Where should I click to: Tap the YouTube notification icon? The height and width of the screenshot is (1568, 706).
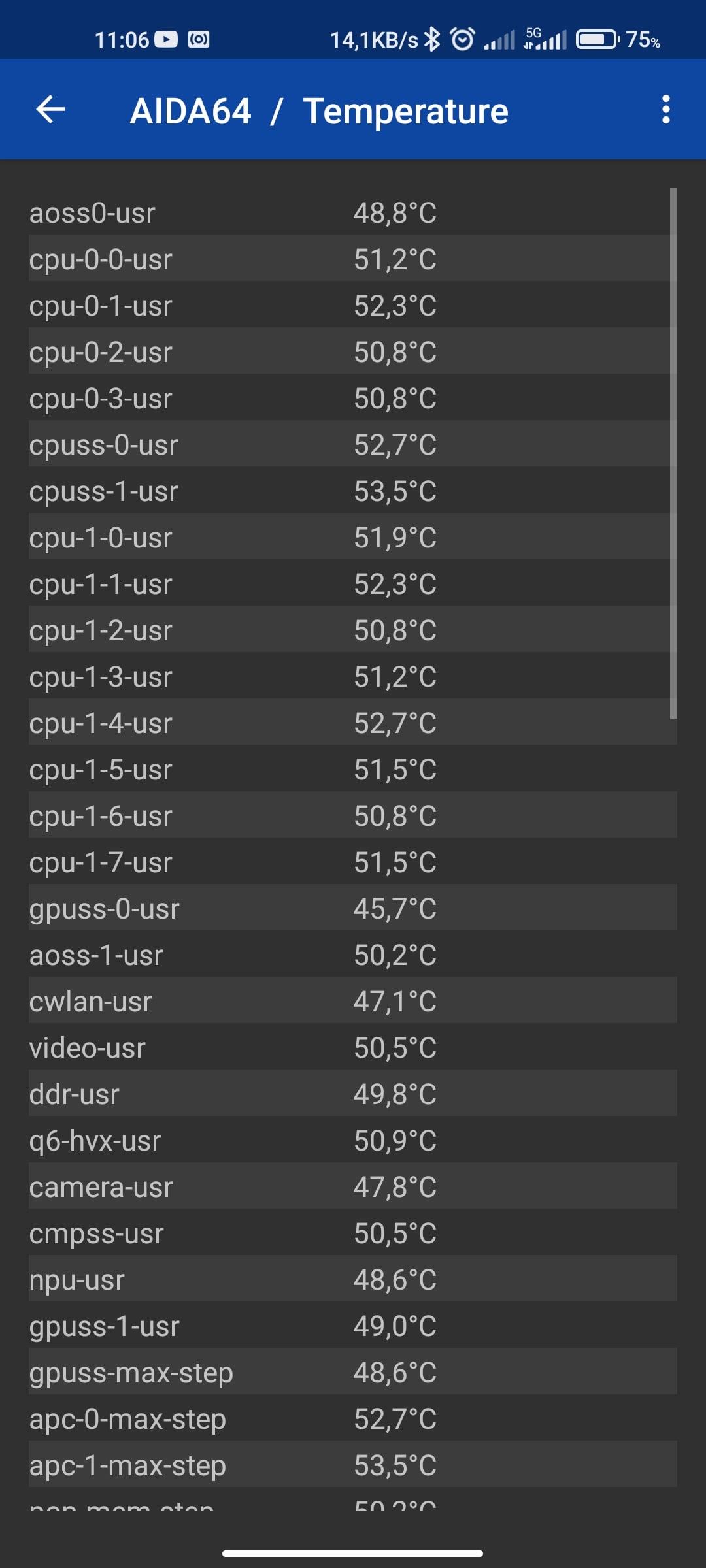(x=167, y=40)
